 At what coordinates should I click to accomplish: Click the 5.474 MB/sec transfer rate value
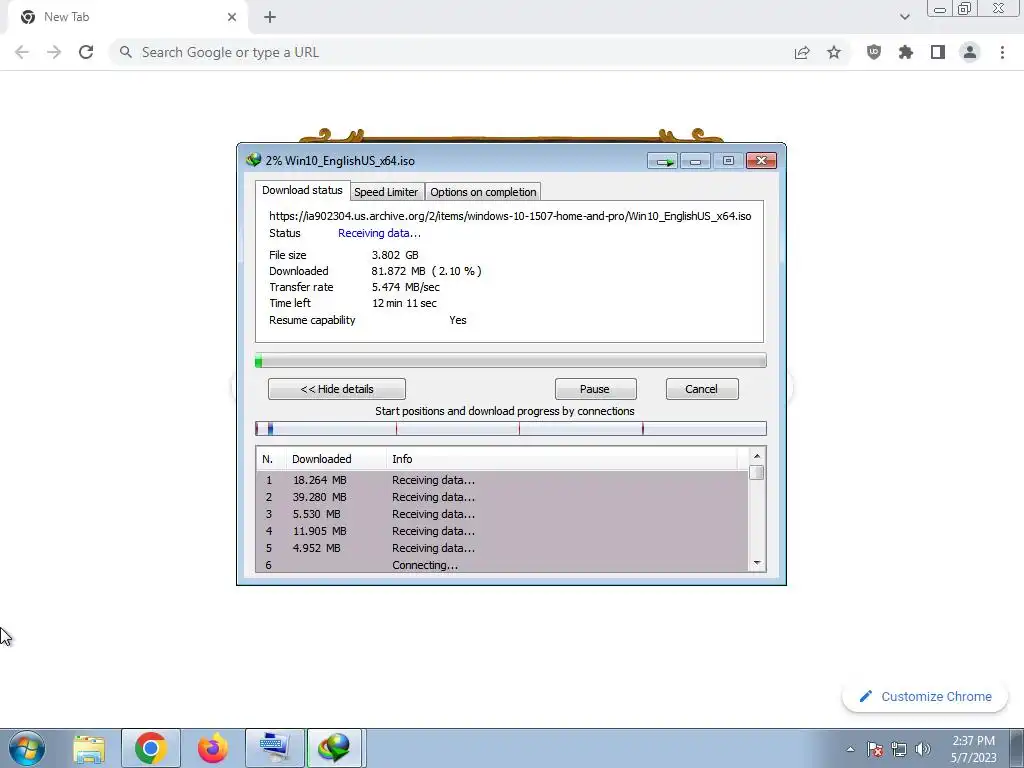pyautogui.click(x=406, y=287)
